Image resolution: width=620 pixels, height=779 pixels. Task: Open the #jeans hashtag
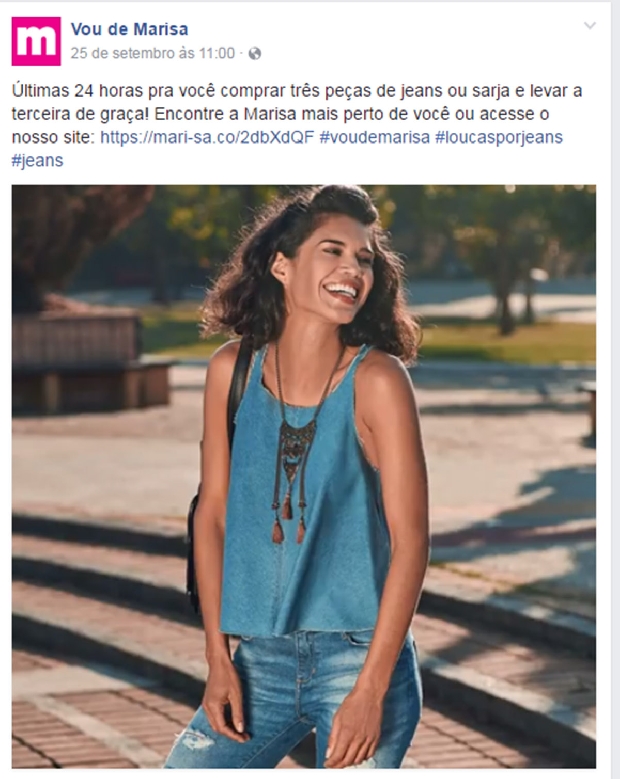[x=38, y=160]
